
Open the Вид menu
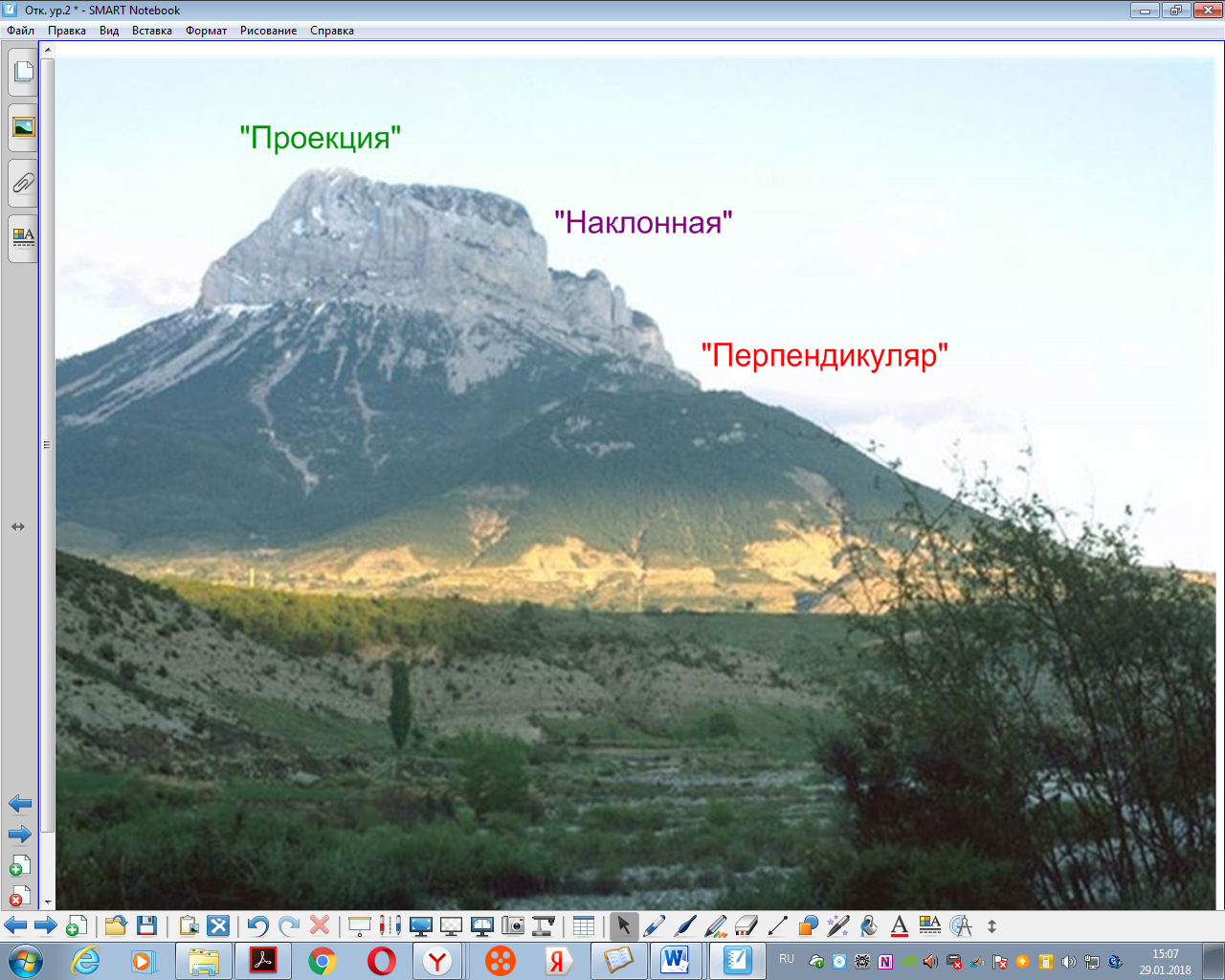coord(109,31)
